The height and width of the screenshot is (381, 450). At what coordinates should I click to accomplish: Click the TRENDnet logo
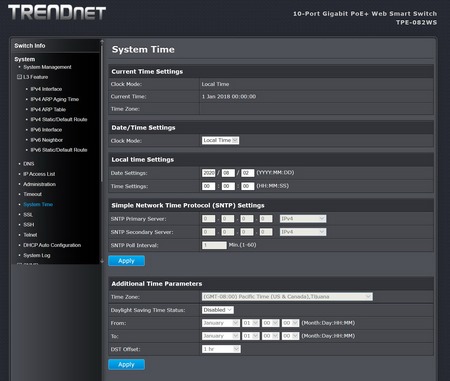click(56, 13)
